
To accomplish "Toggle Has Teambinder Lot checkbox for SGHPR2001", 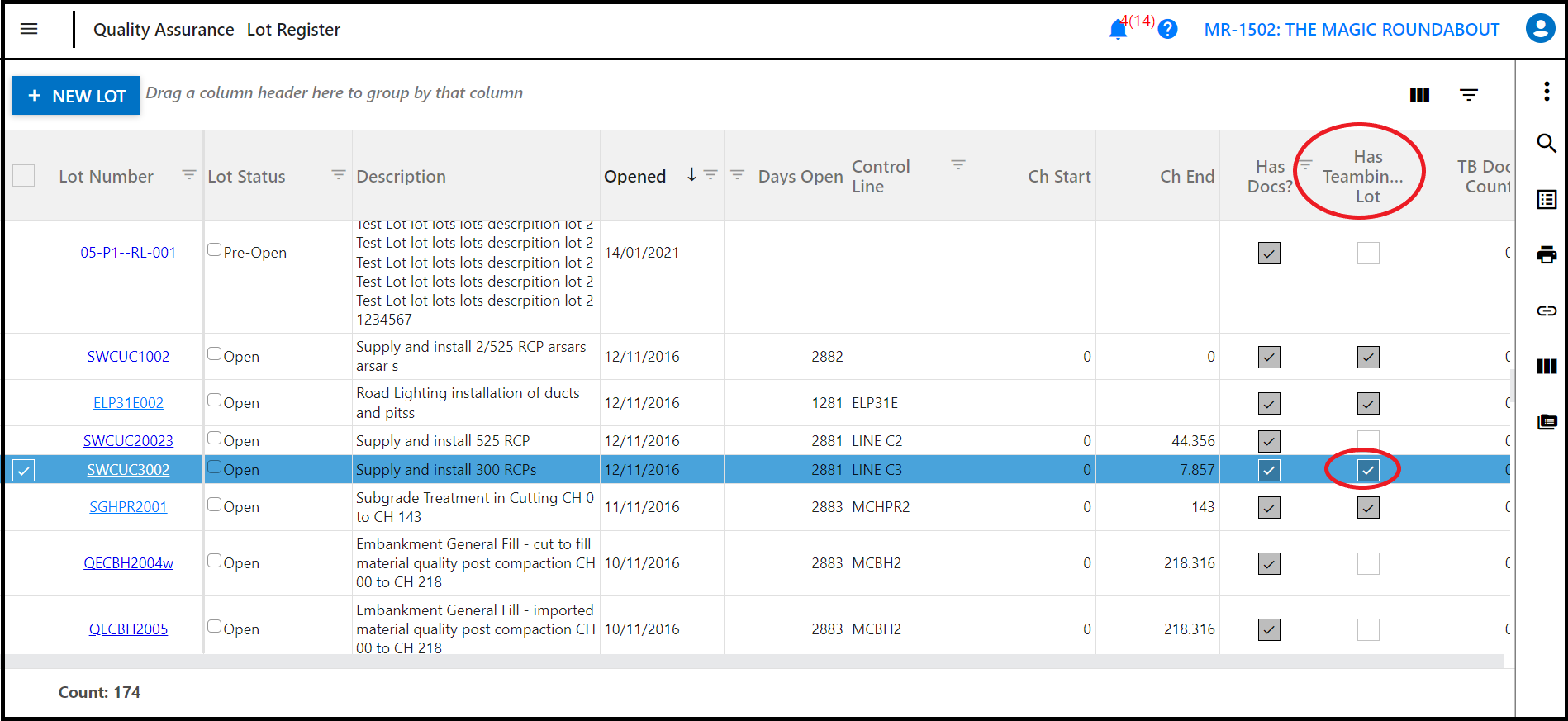I will (x=1368, y=507).
